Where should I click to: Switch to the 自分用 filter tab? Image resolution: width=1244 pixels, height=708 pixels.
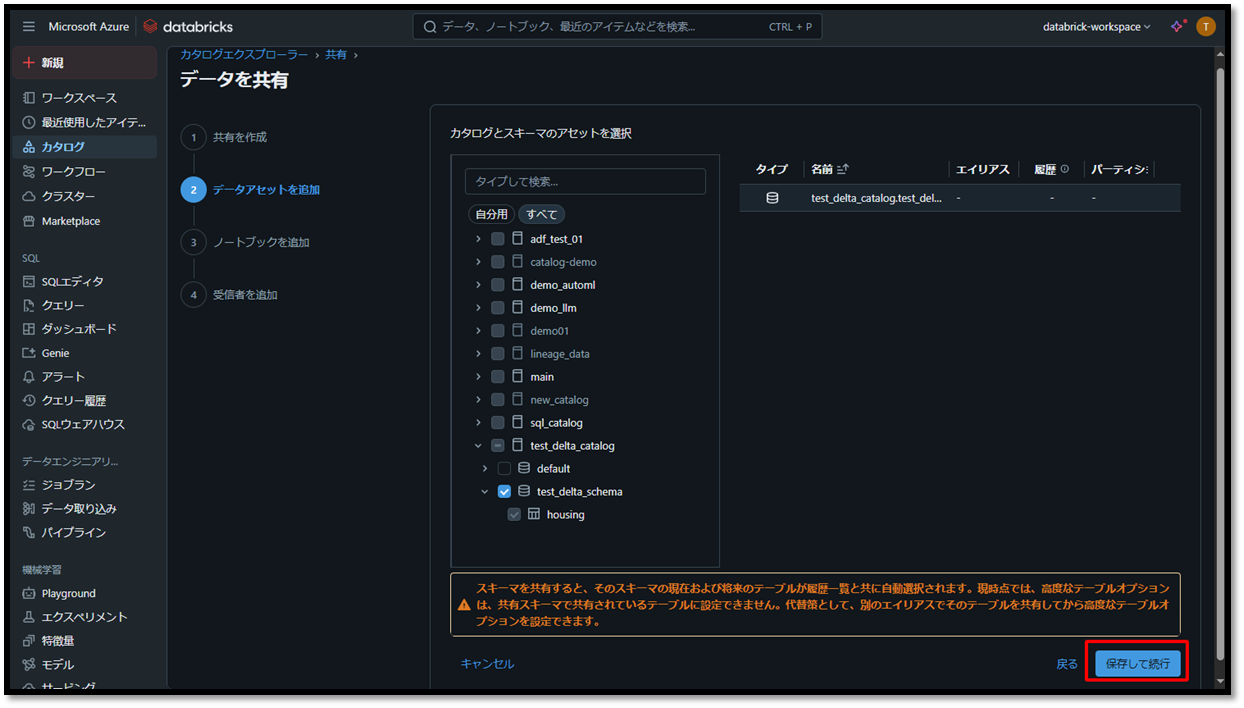(491, 214)
